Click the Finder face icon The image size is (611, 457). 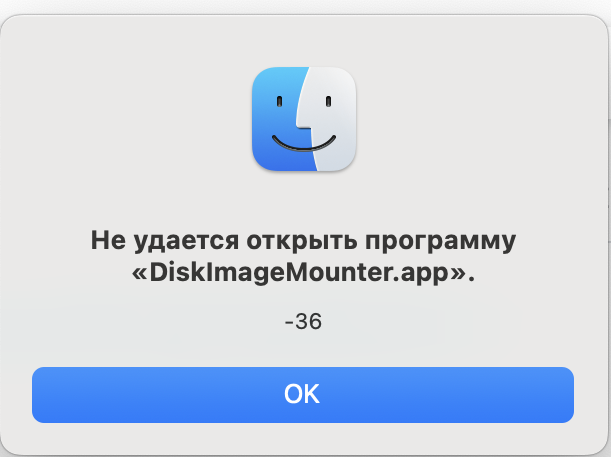coord(304,119)
